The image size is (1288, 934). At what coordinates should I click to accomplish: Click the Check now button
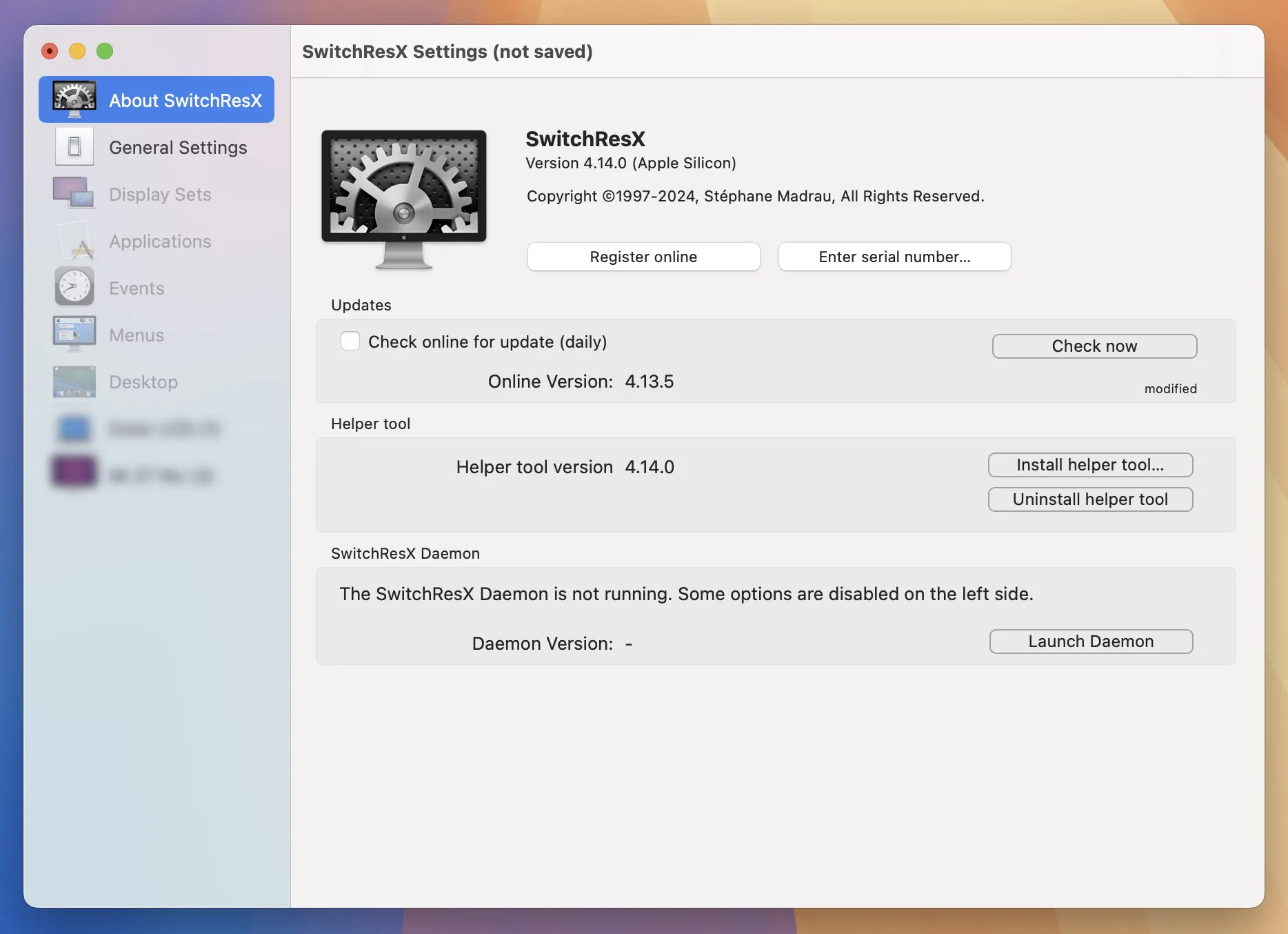click(x=1094, y=346)
